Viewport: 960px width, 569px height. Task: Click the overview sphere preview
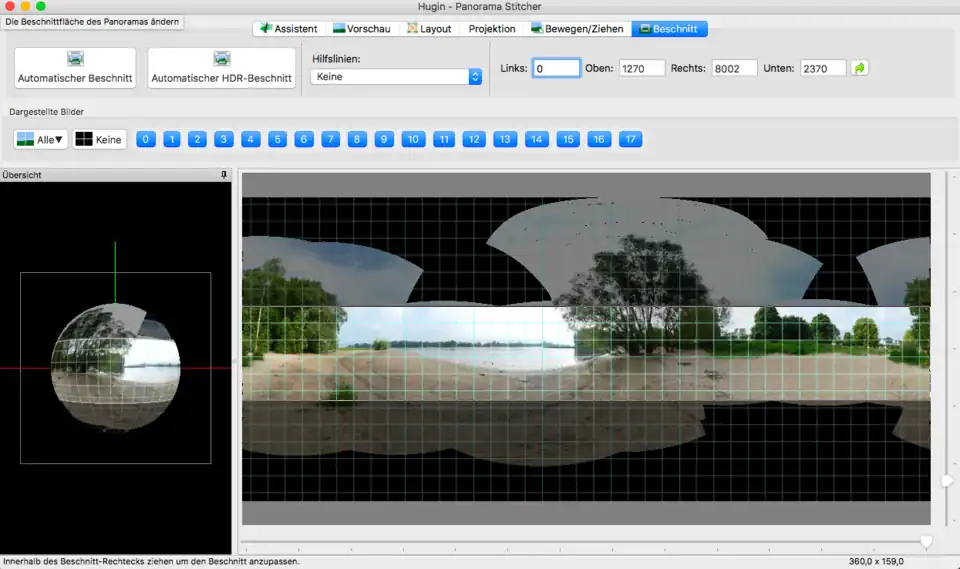[115, 366]
